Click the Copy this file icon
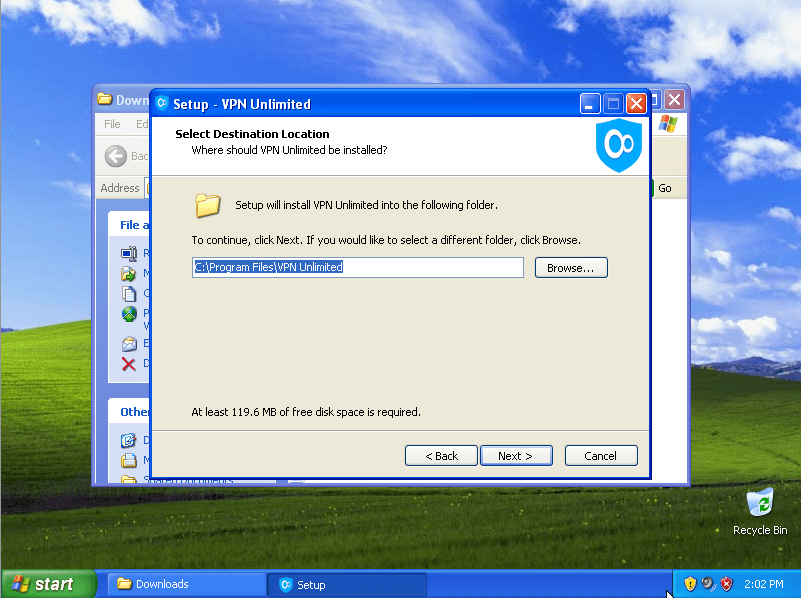The image size is (801, 598). click(x=129, y=293)
